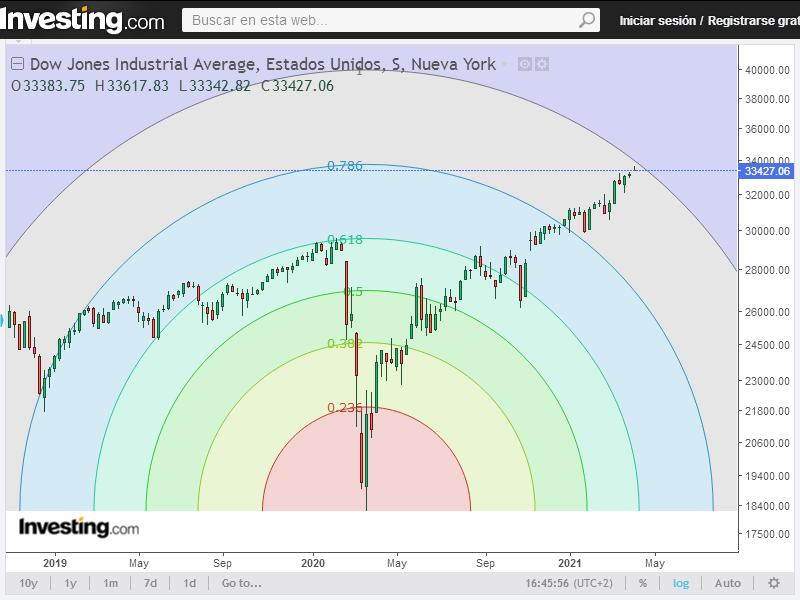
Task: Click the chart title Dow Jones Industrial Average
Action: pyautogui.click(x=145, y=64)
